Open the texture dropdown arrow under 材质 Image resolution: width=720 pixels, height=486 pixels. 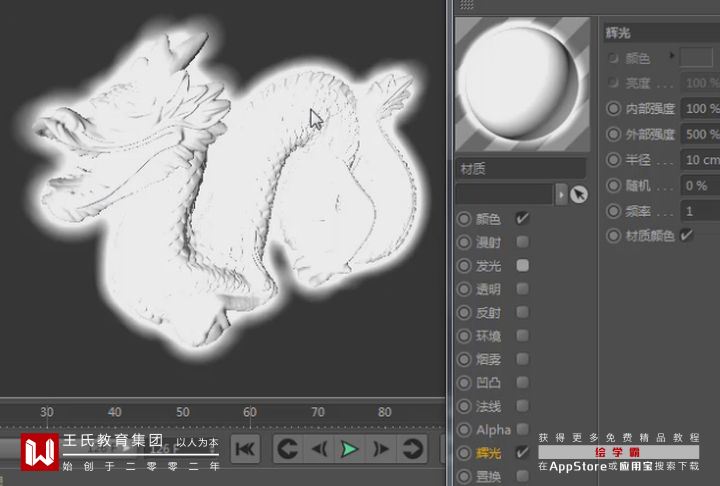point(561,194)
